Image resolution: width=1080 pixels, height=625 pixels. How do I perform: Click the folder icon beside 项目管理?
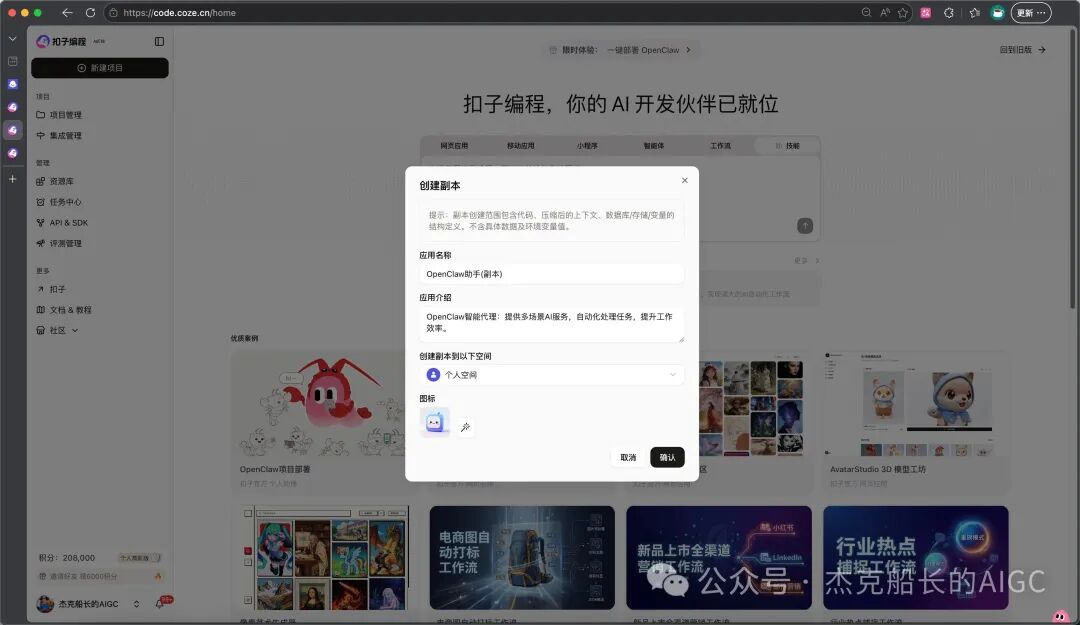tap(41, 115)
